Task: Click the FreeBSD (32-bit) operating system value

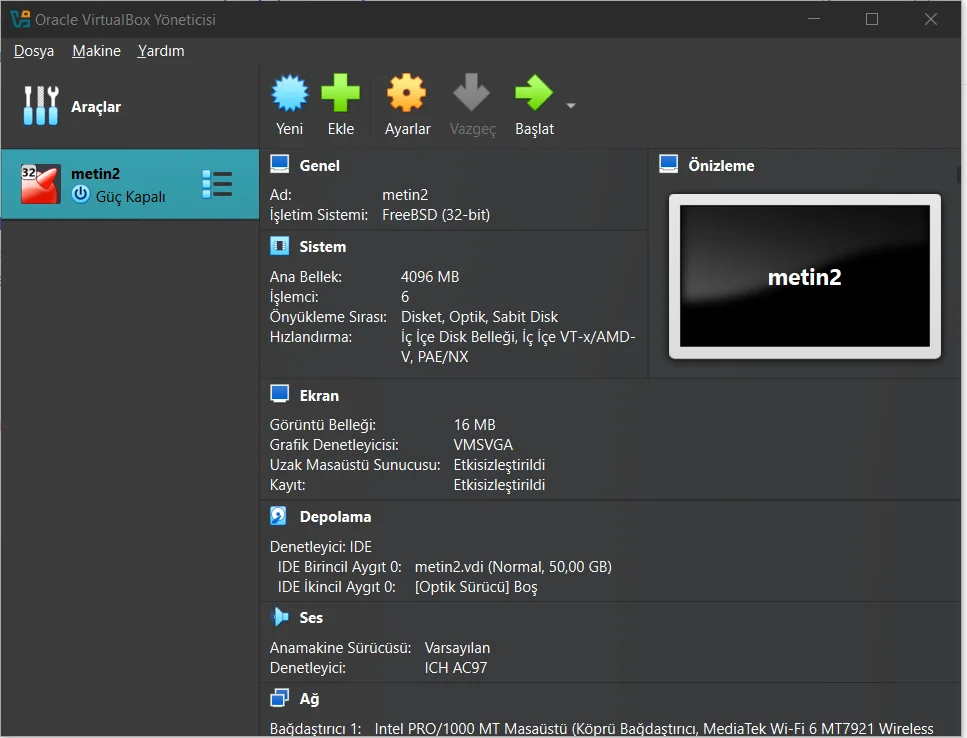Action: pyautogui.click(x=436, y=215)
